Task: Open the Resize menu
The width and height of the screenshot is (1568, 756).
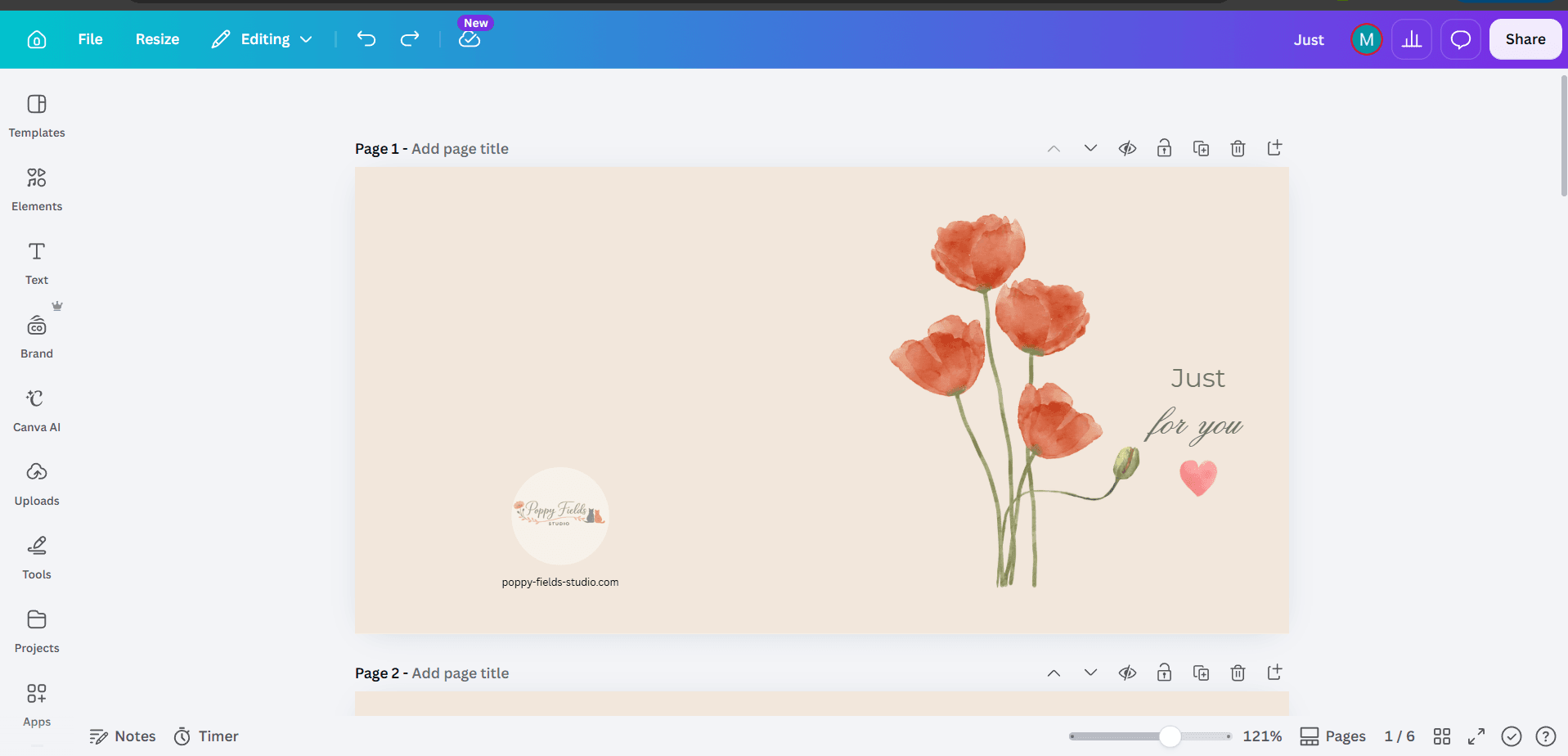Action: pos(157,39)
